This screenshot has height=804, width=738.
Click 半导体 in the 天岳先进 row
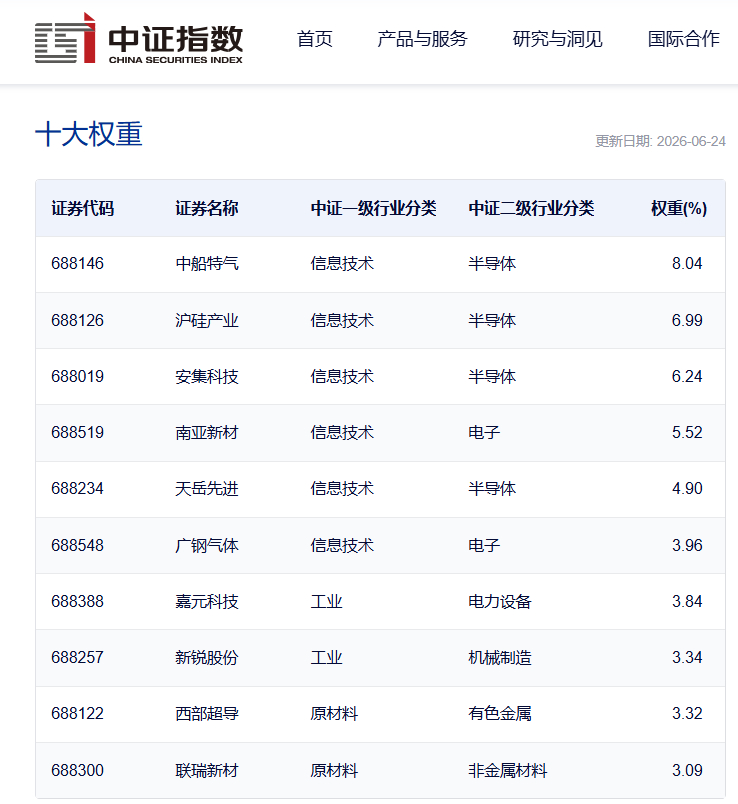(492, 488)
